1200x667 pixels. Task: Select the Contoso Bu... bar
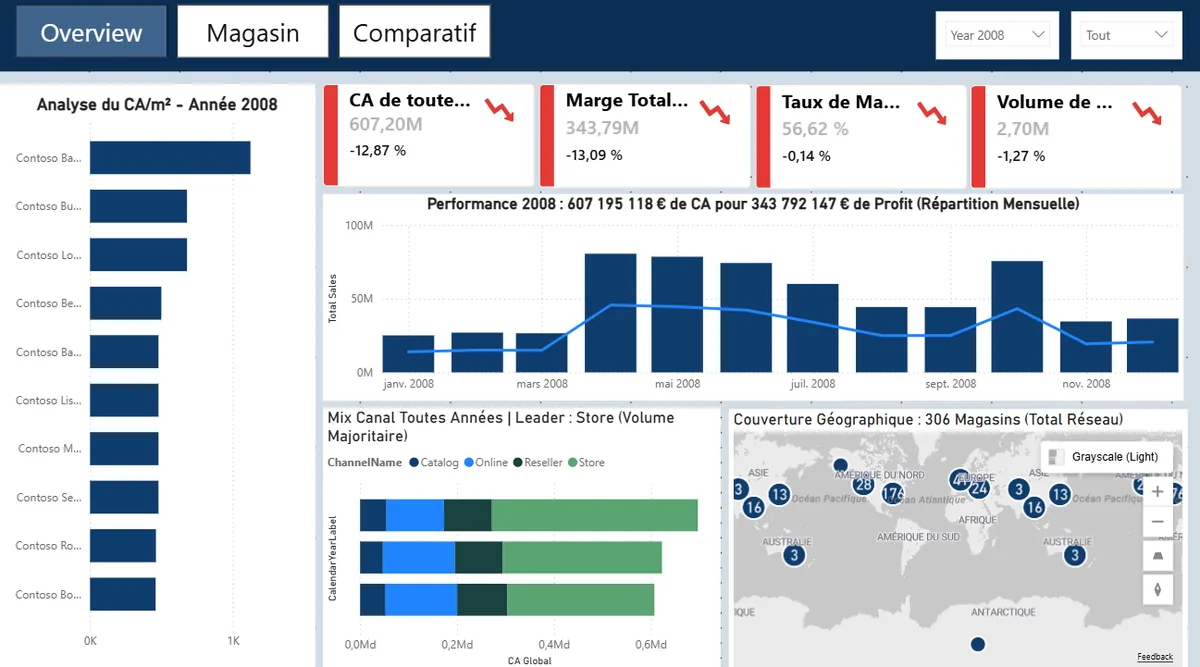(138, 206)
